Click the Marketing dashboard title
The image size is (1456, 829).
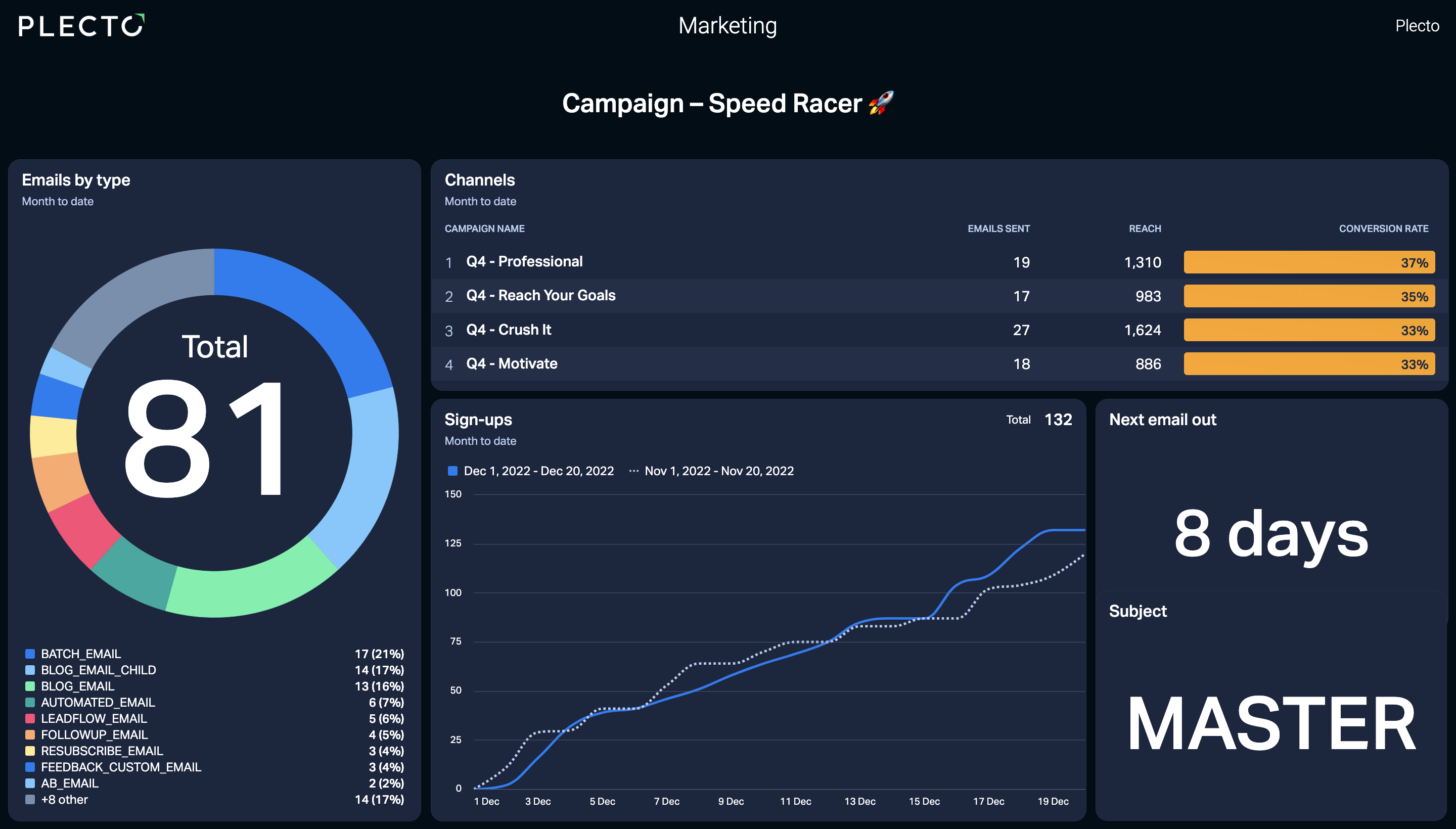coord(727,26)
